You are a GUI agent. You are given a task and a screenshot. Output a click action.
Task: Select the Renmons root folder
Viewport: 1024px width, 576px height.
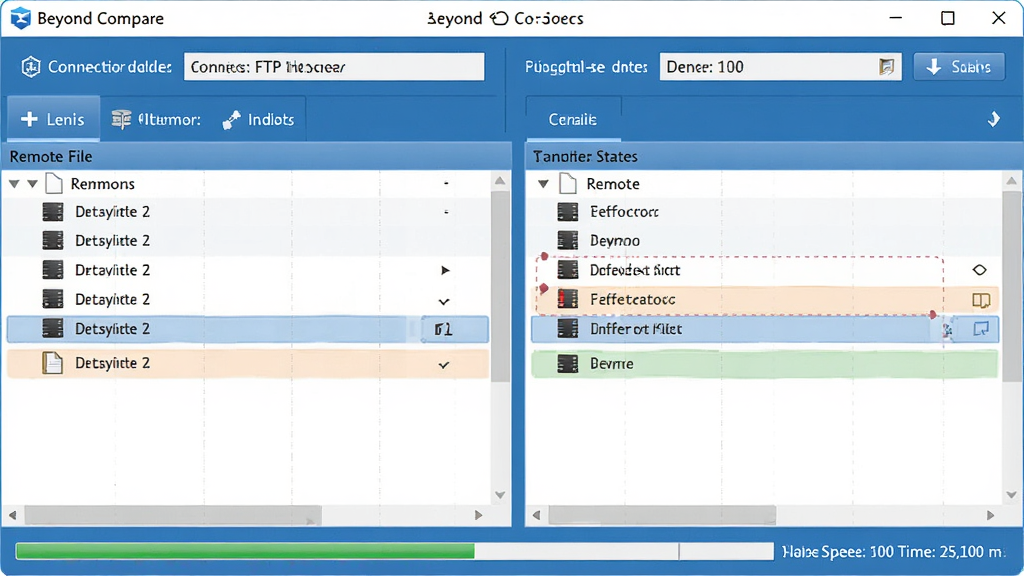click(103, 184)
